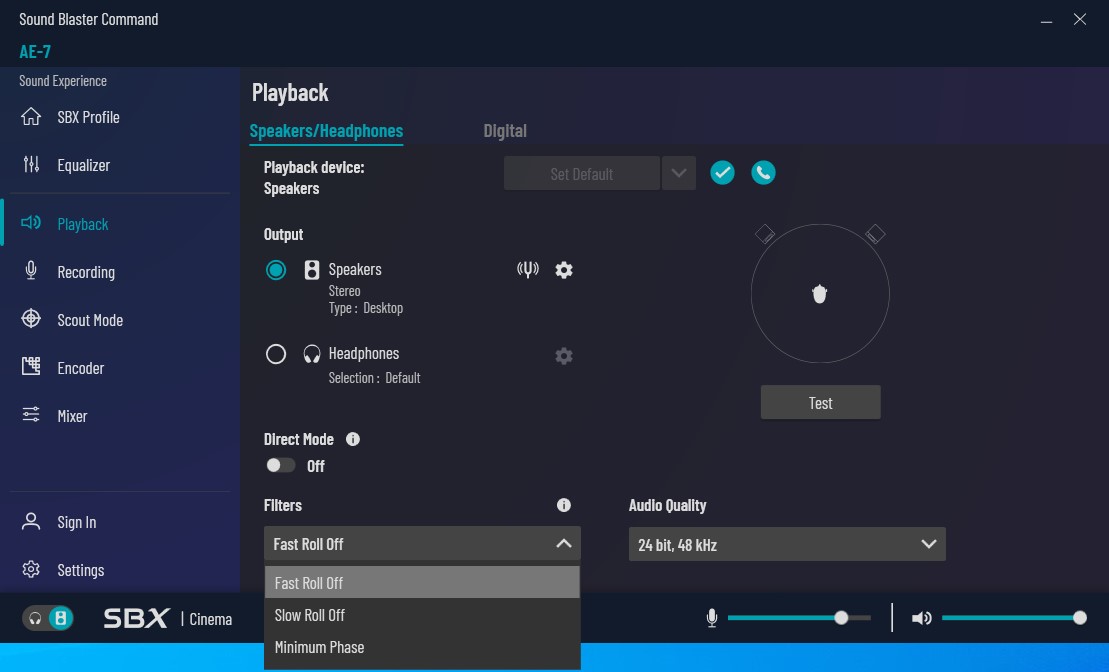Viewport: 1109px width, 672px height.
Task: Click the SBX logo in bottom bar
Action: click(x=137, y=618)
